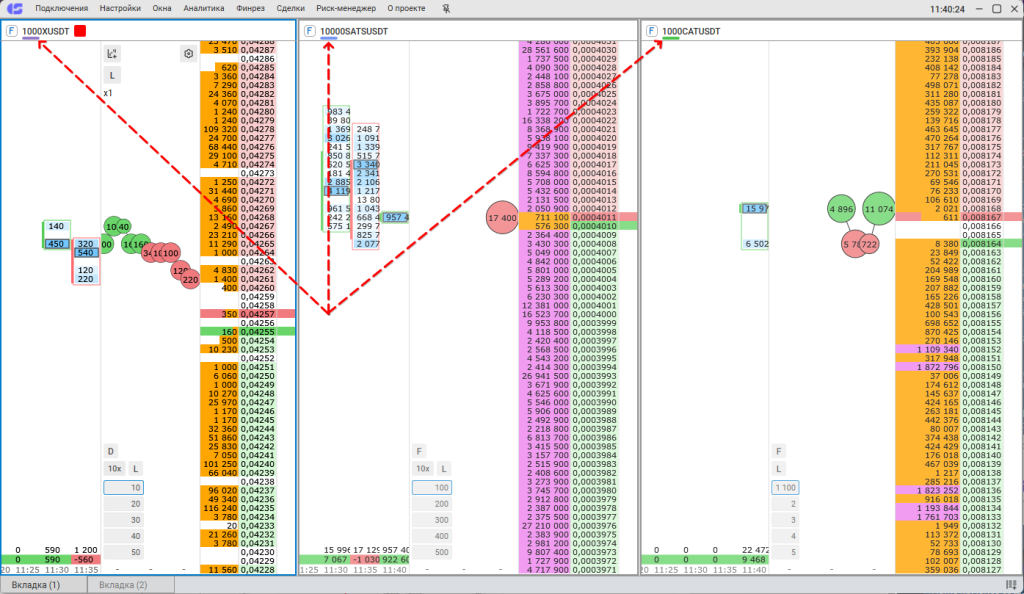This screenshot has width=1024, height=594.
Task: Open the Настройки menu
Action: click(x=120, y=8)
